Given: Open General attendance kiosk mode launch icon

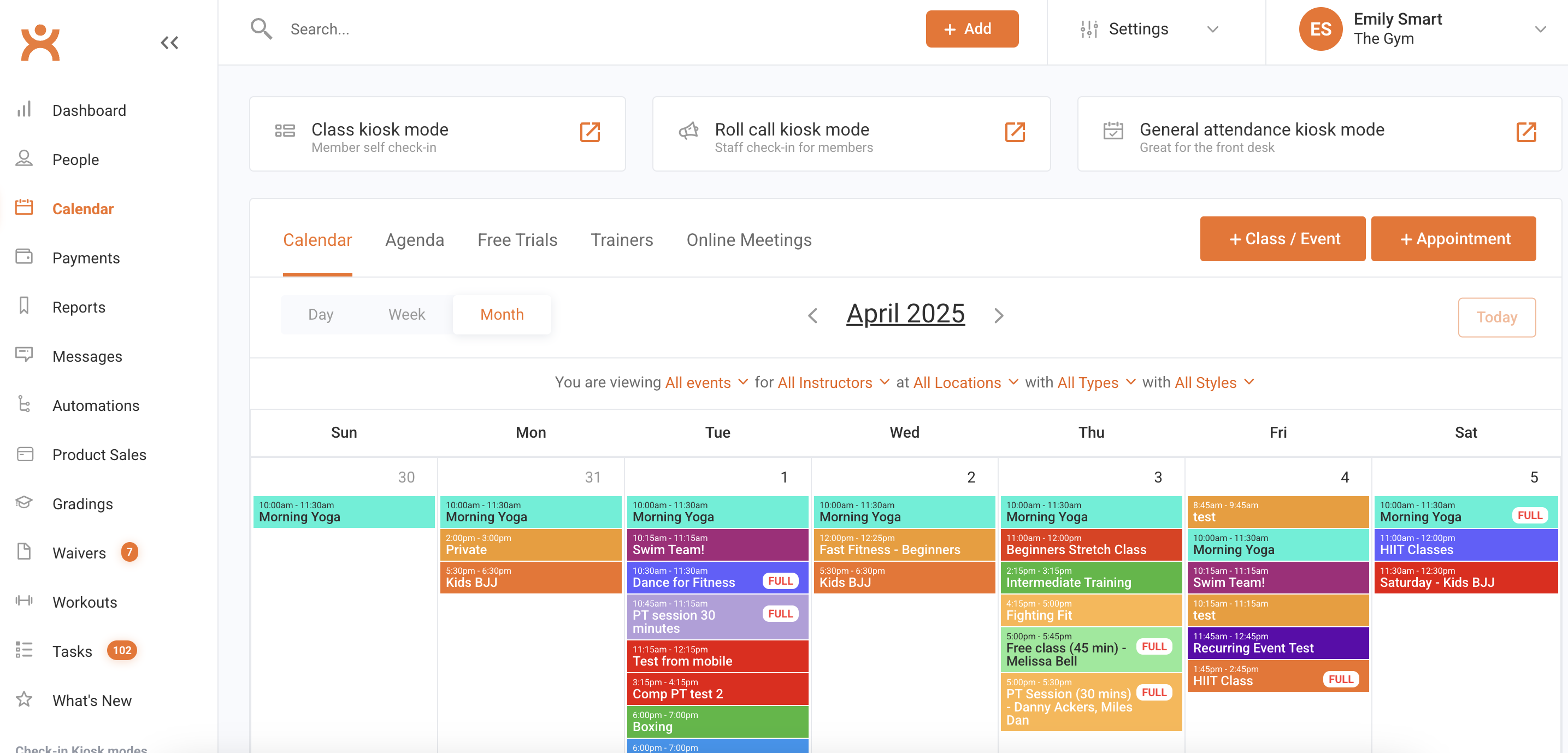Looking at the screenshot, I should point(1525,132).
